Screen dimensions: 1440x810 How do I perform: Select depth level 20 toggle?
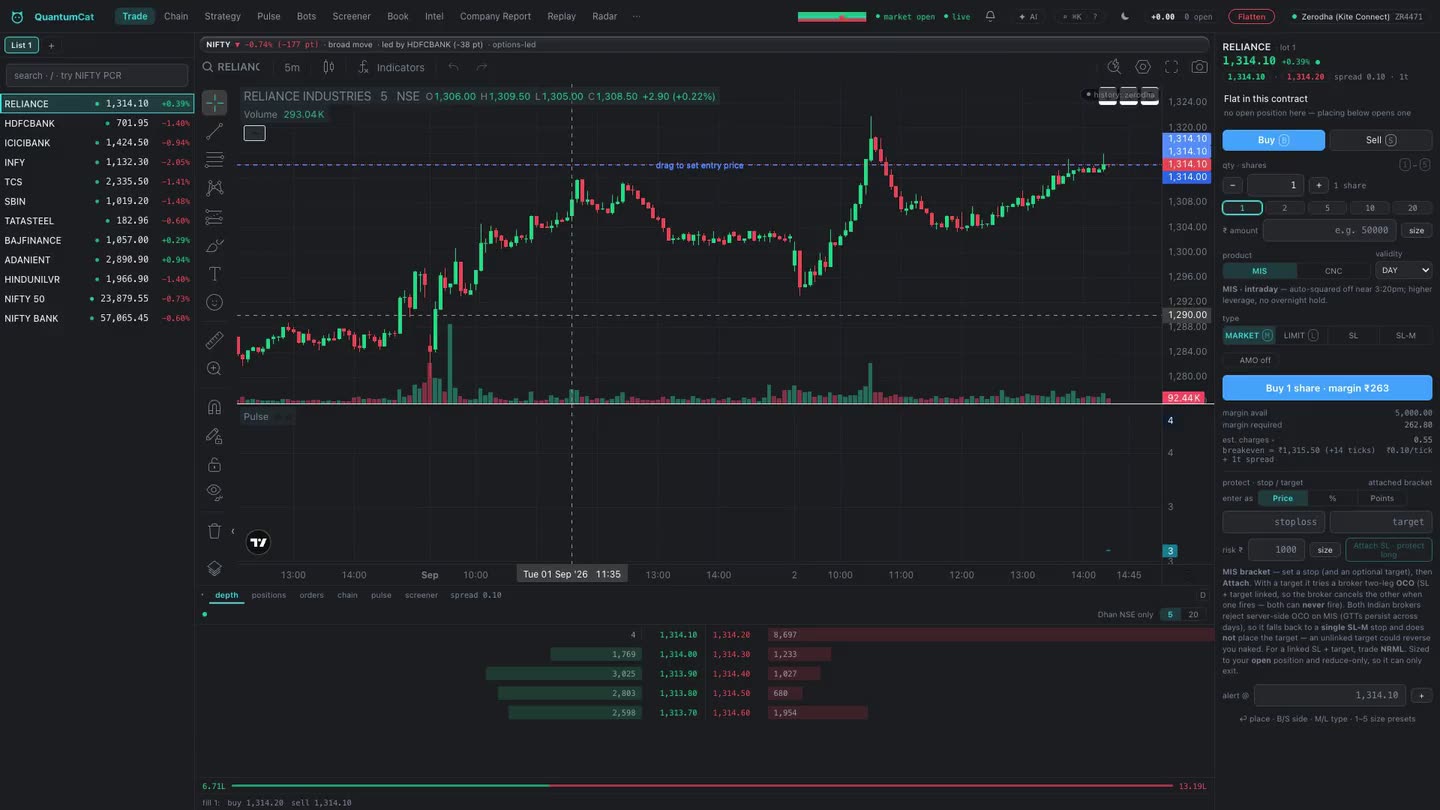click(1193, 614)
